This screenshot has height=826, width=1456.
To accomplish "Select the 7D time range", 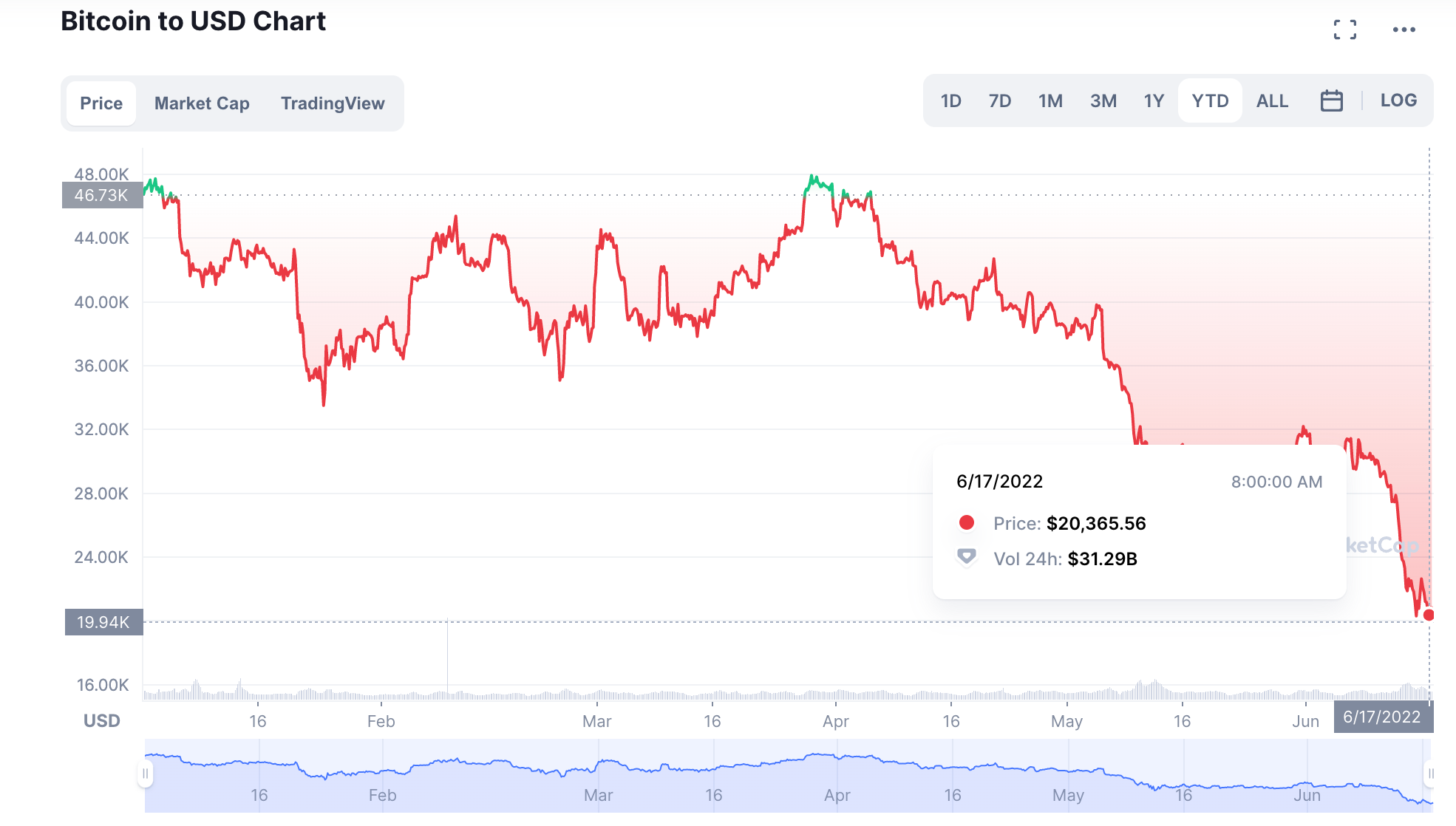I will click(x=999, y=100).
